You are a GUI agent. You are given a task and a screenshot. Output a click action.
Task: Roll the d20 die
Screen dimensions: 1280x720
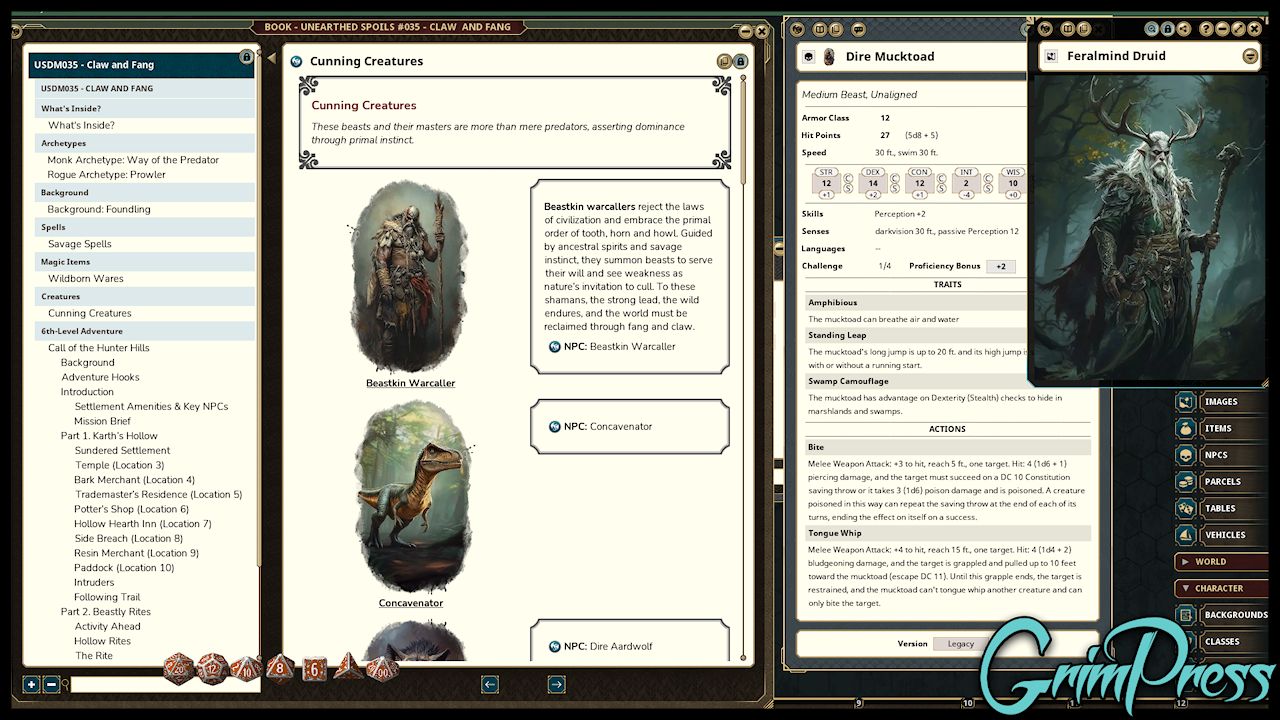[179, 669]
